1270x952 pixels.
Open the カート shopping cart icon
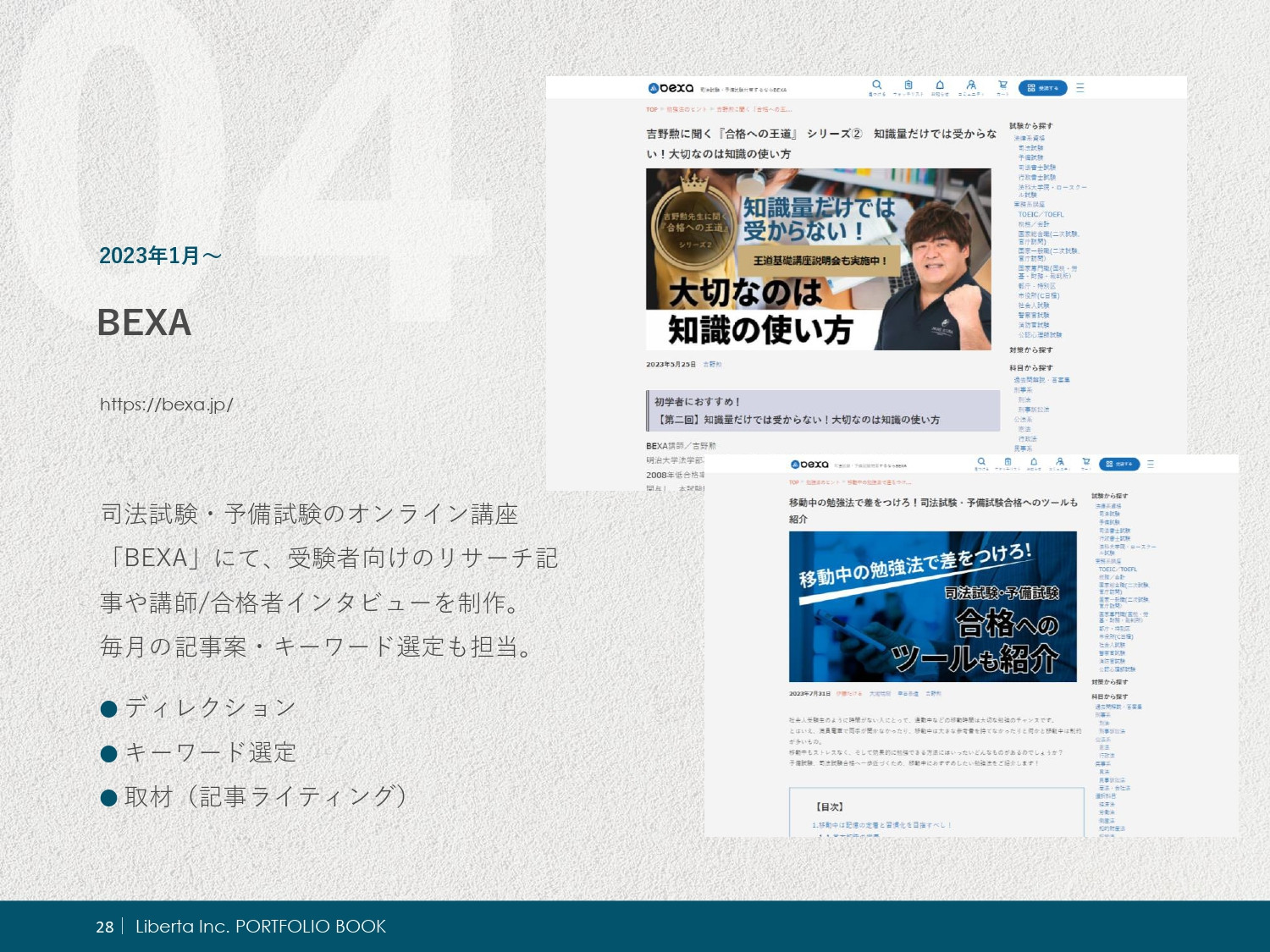tap(1002, 84)
